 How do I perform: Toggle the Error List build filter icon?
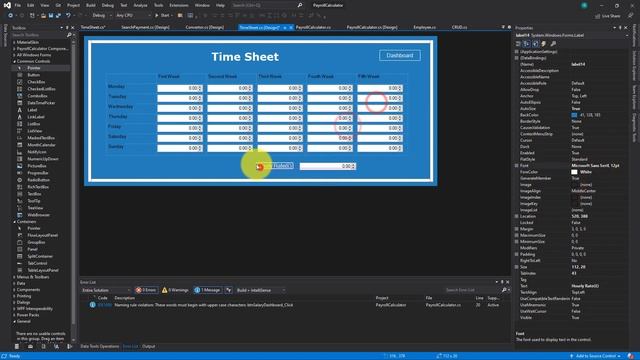pyautogui.click(x=229, y=290)
